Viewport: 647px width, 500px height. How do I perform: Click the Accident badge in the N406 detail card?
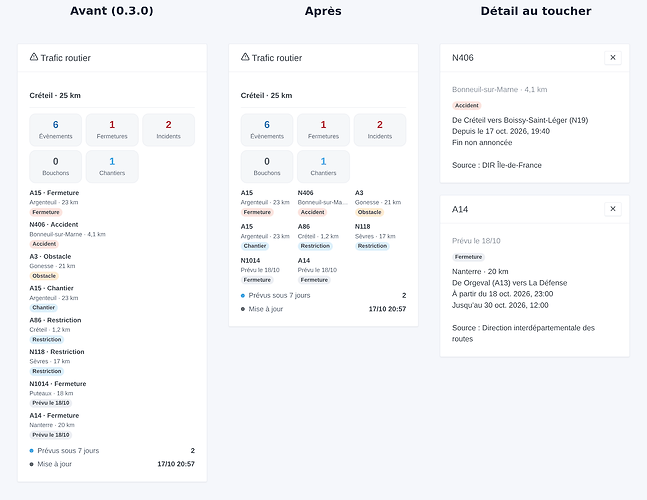[x=467, y=105]
